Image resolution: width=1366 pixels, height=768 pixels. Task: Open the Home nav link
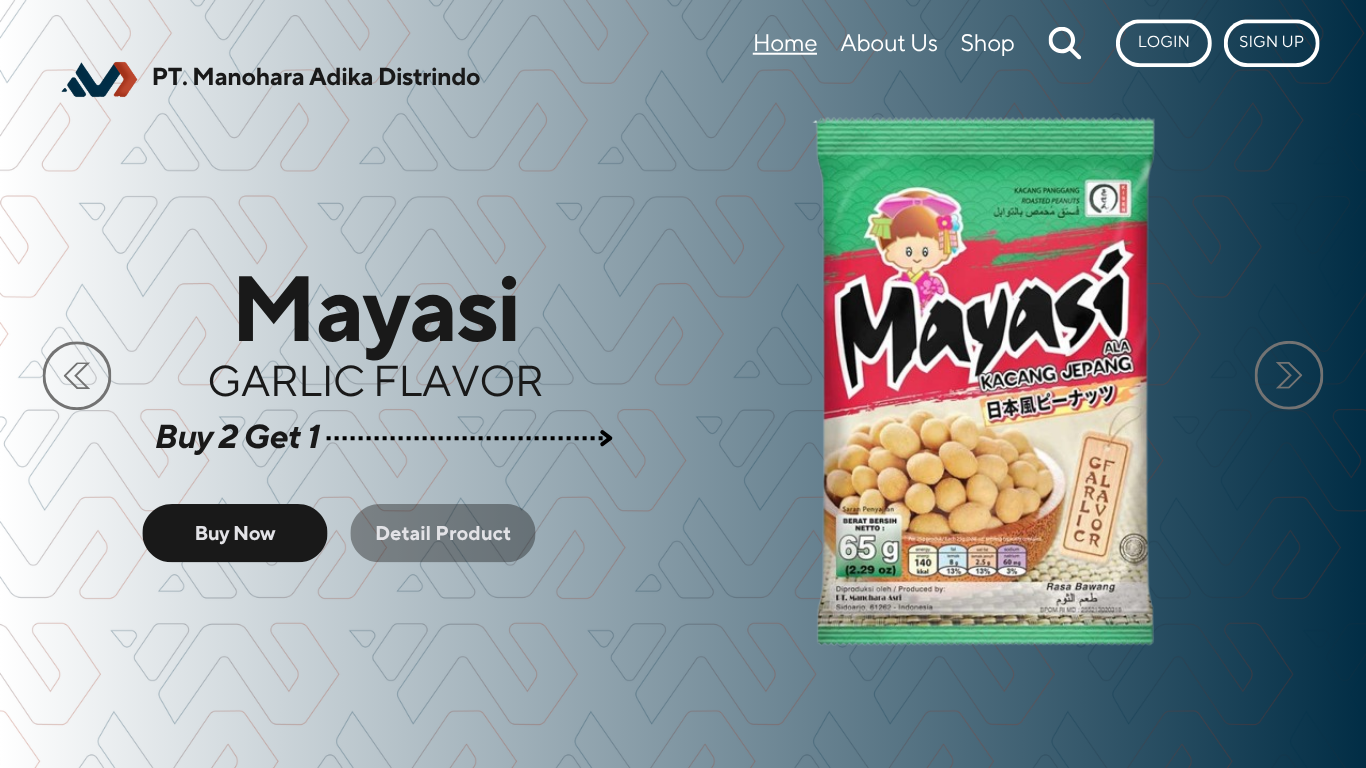pyautogui.click(x=785, y=43)
